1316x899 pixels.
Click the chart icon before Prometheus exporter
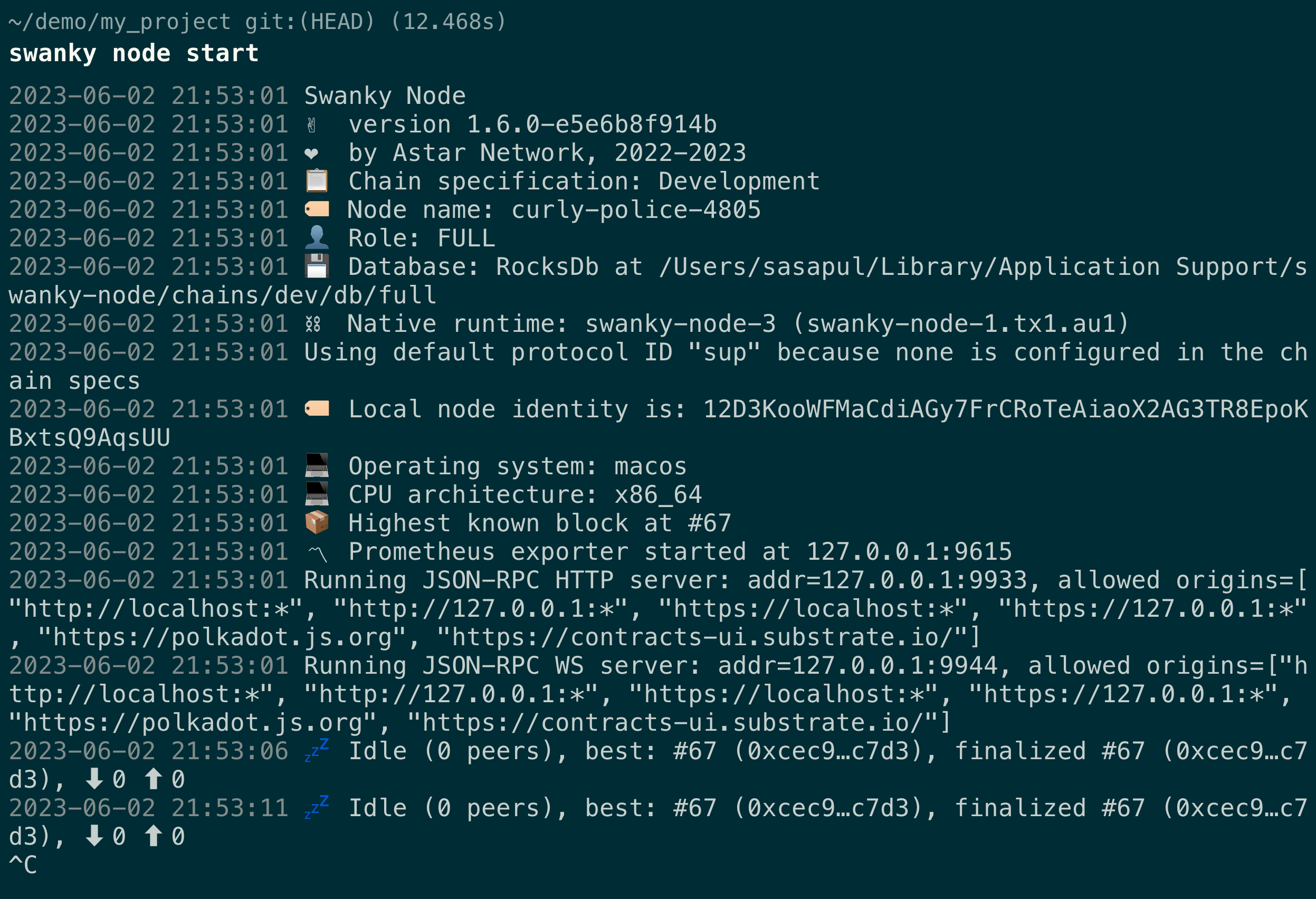[317, 552]
